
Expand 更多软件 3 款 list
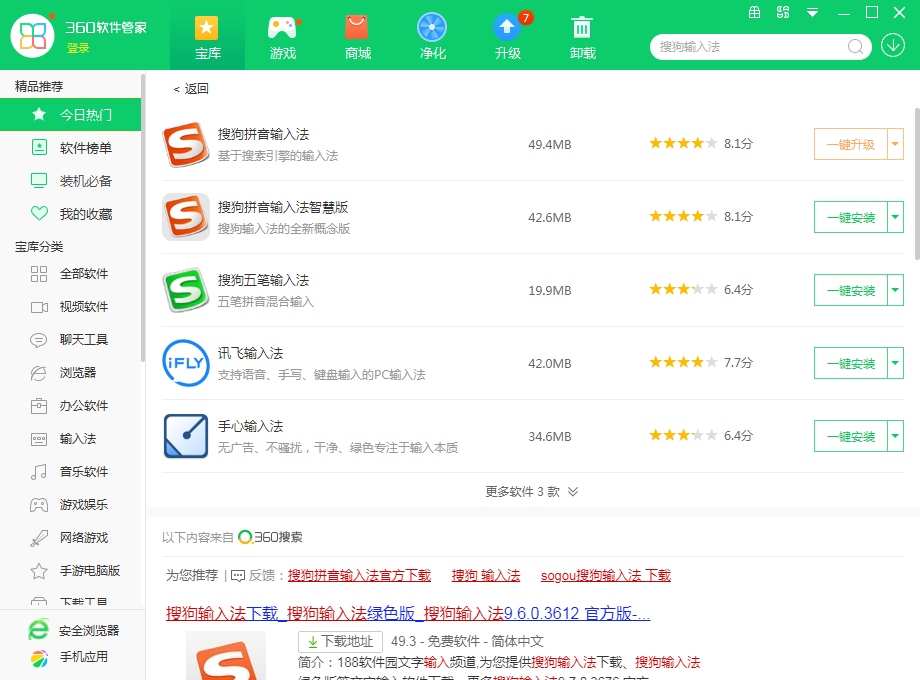(x=532, y=492)
